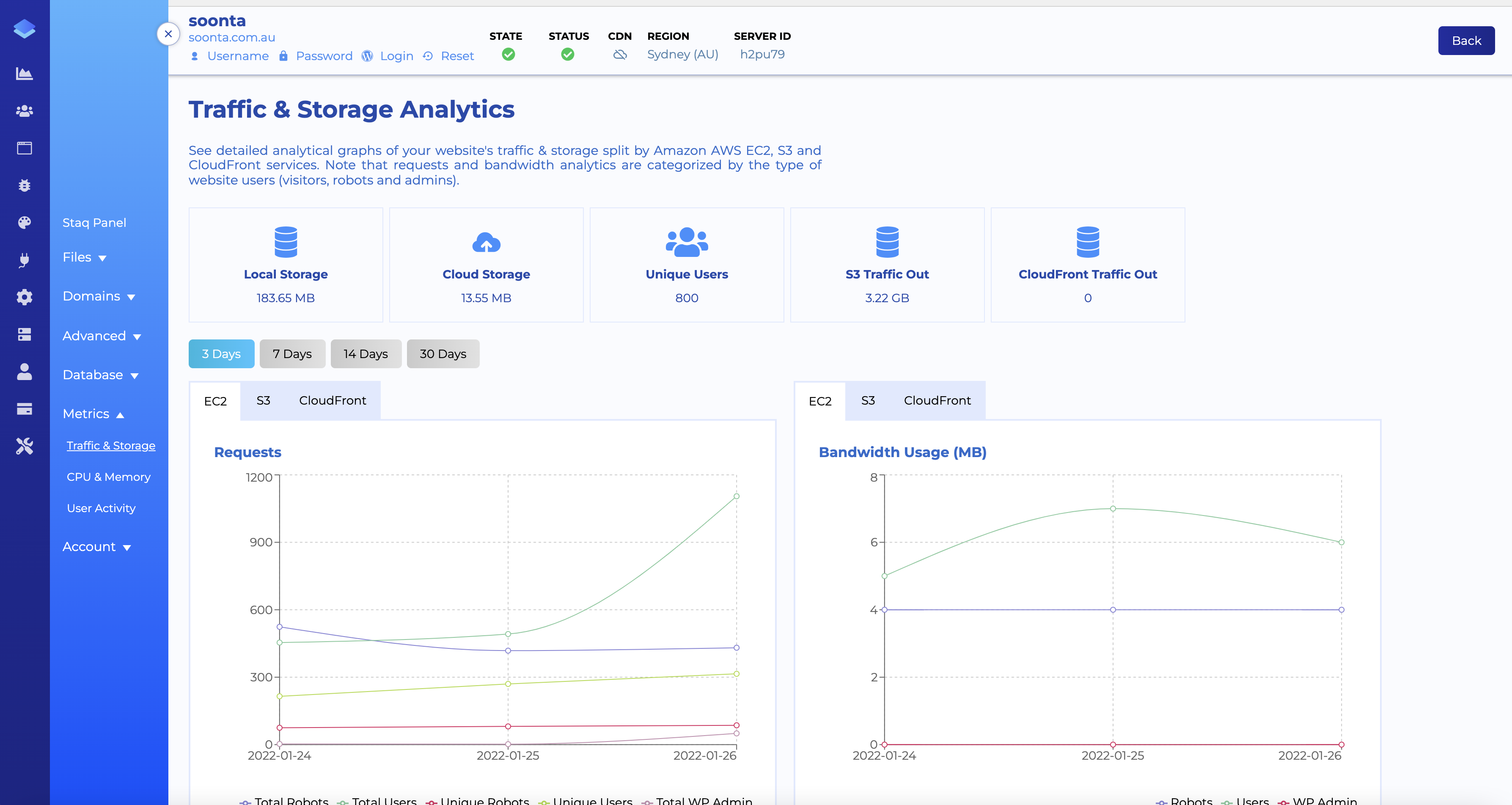The height and width of the screenshot is (805, 1512).
Task: Click the green STATE checkmark icon
Action: (x=509, y=55)
